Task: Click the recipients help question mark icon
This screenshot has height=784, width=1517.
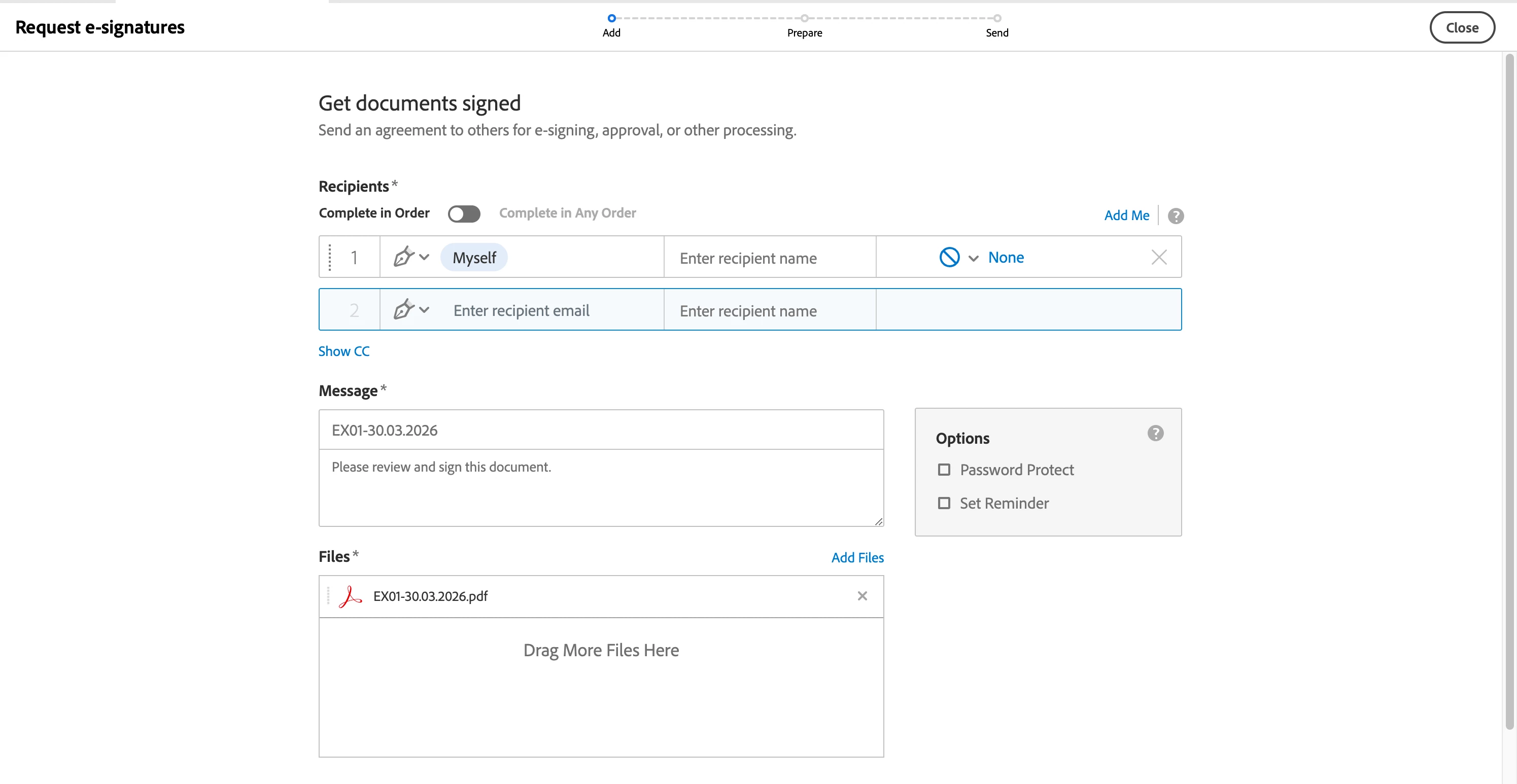Action: (x=1176, y=216)
